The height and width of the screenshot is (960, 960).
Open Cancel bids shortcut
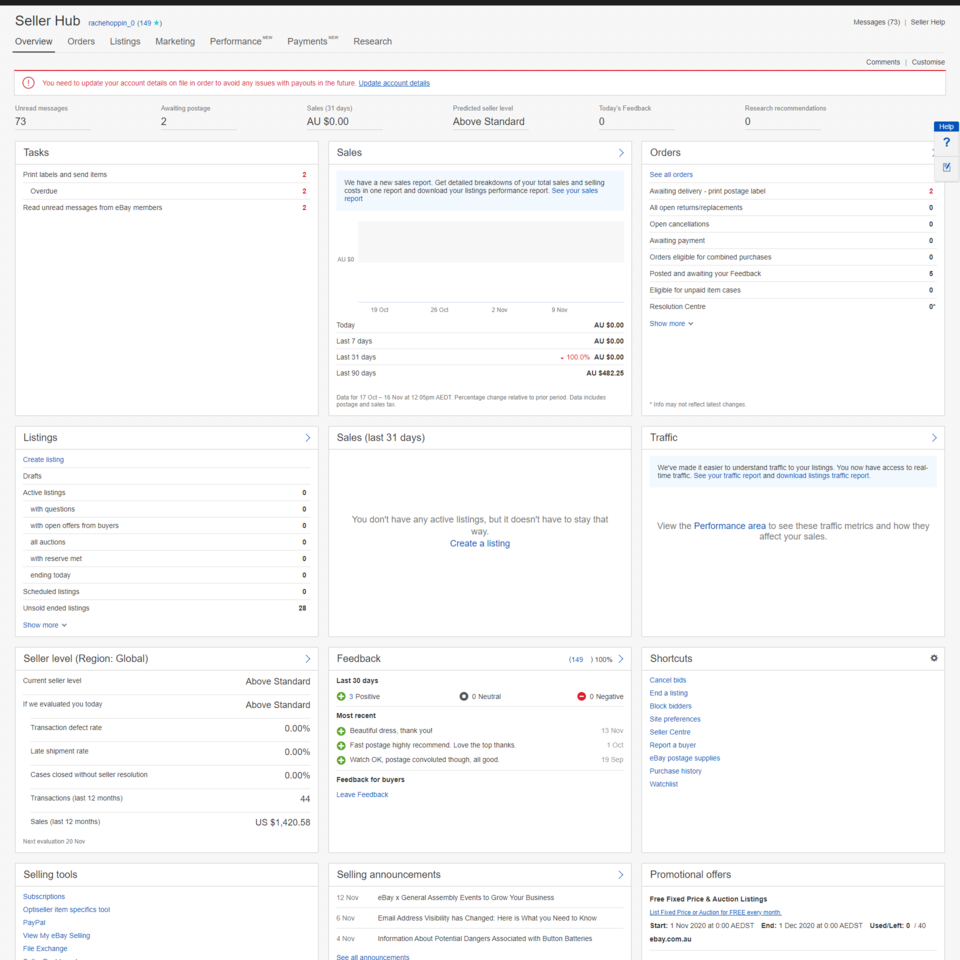click(x=668, y=680)
